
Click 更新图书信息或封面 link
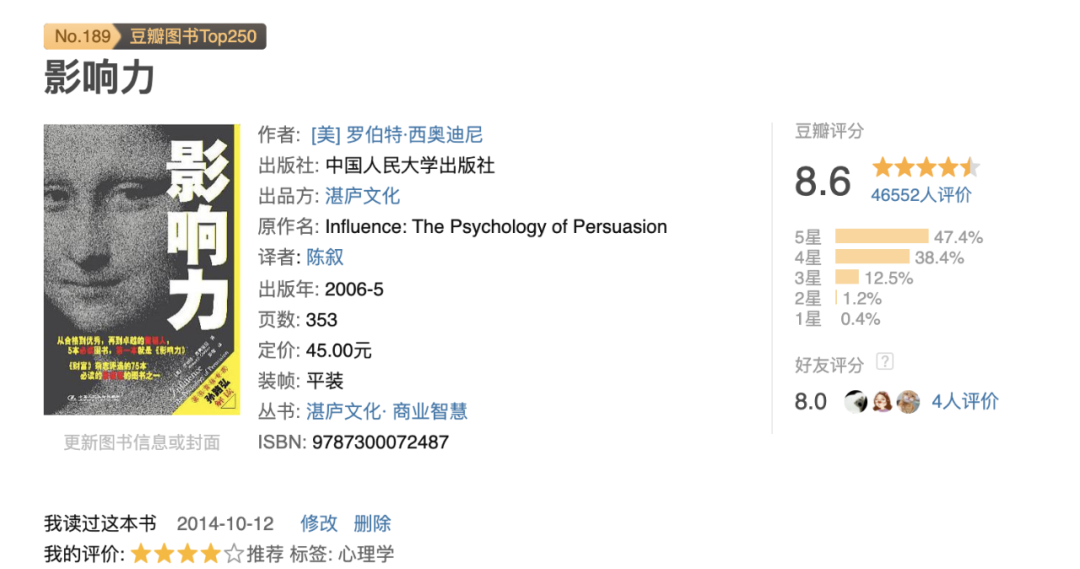tap(142, 442)
